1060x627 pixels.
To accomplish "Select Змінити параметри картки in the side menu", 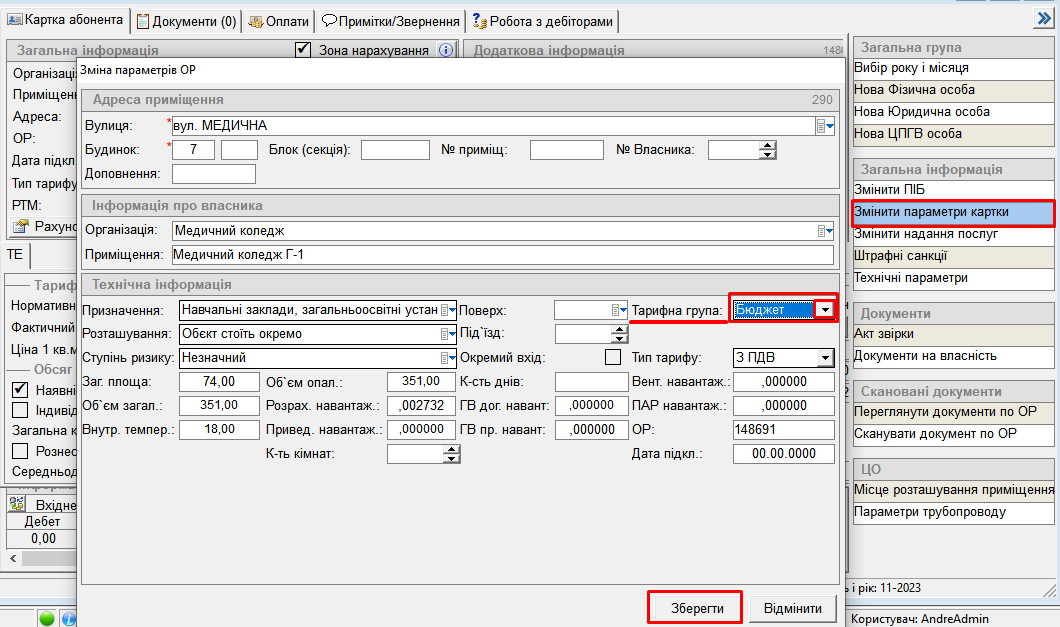I will 952,212.
